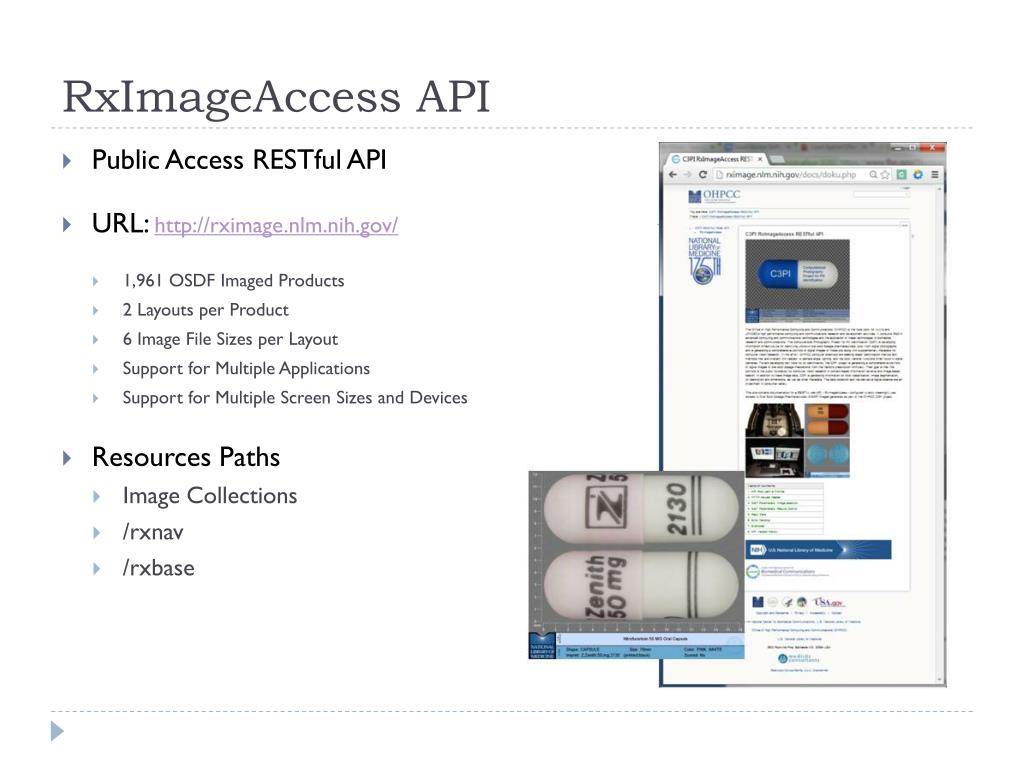This screenshot has width=1024, height=768.
Task: Close the C3PI RxImageAccess browser tab
Action: click(x=760, y=159)
